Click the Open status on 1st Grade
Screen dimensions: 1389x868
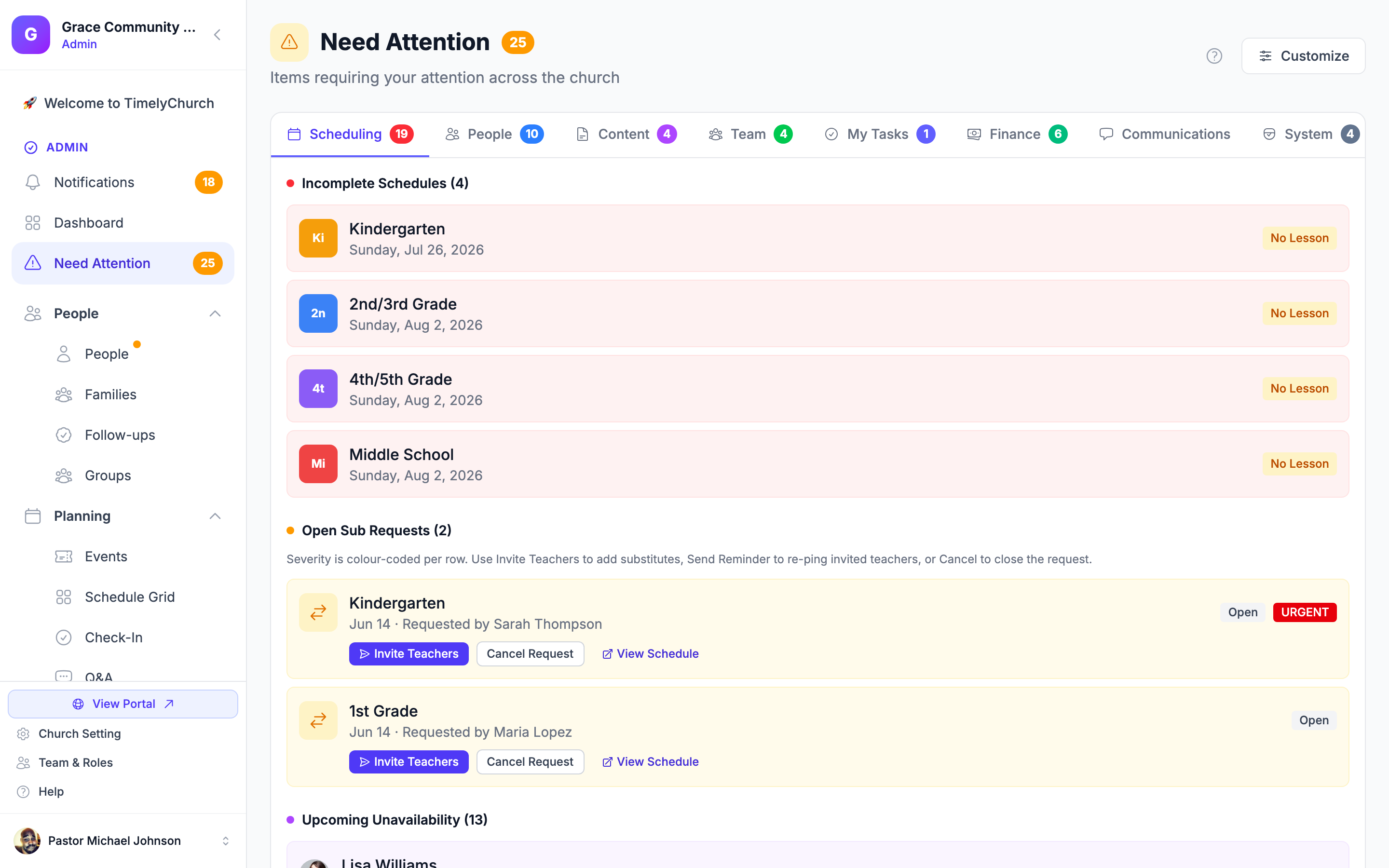pyautogui.click(x=1313, y=720)
